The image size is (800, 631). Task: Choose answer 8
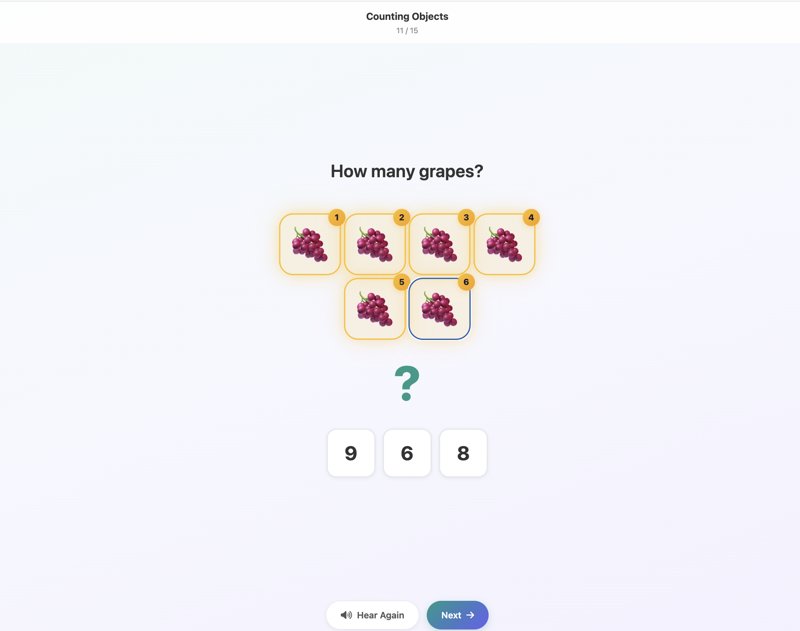[x=463, y=453]
